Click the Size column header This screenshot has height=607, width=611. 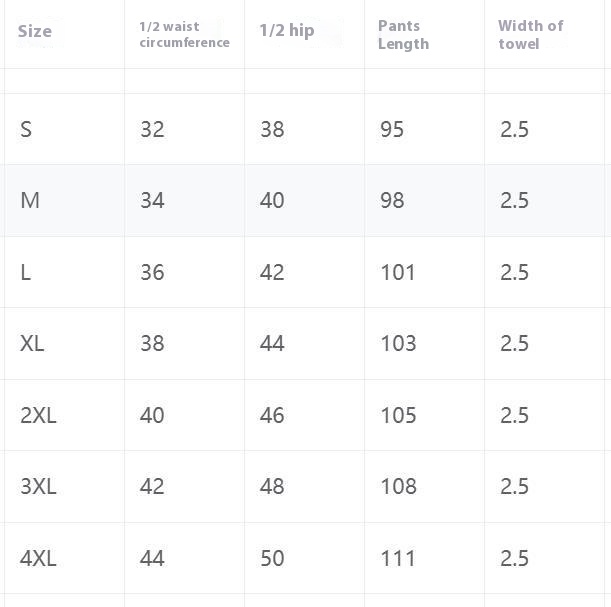pos(35,32)
